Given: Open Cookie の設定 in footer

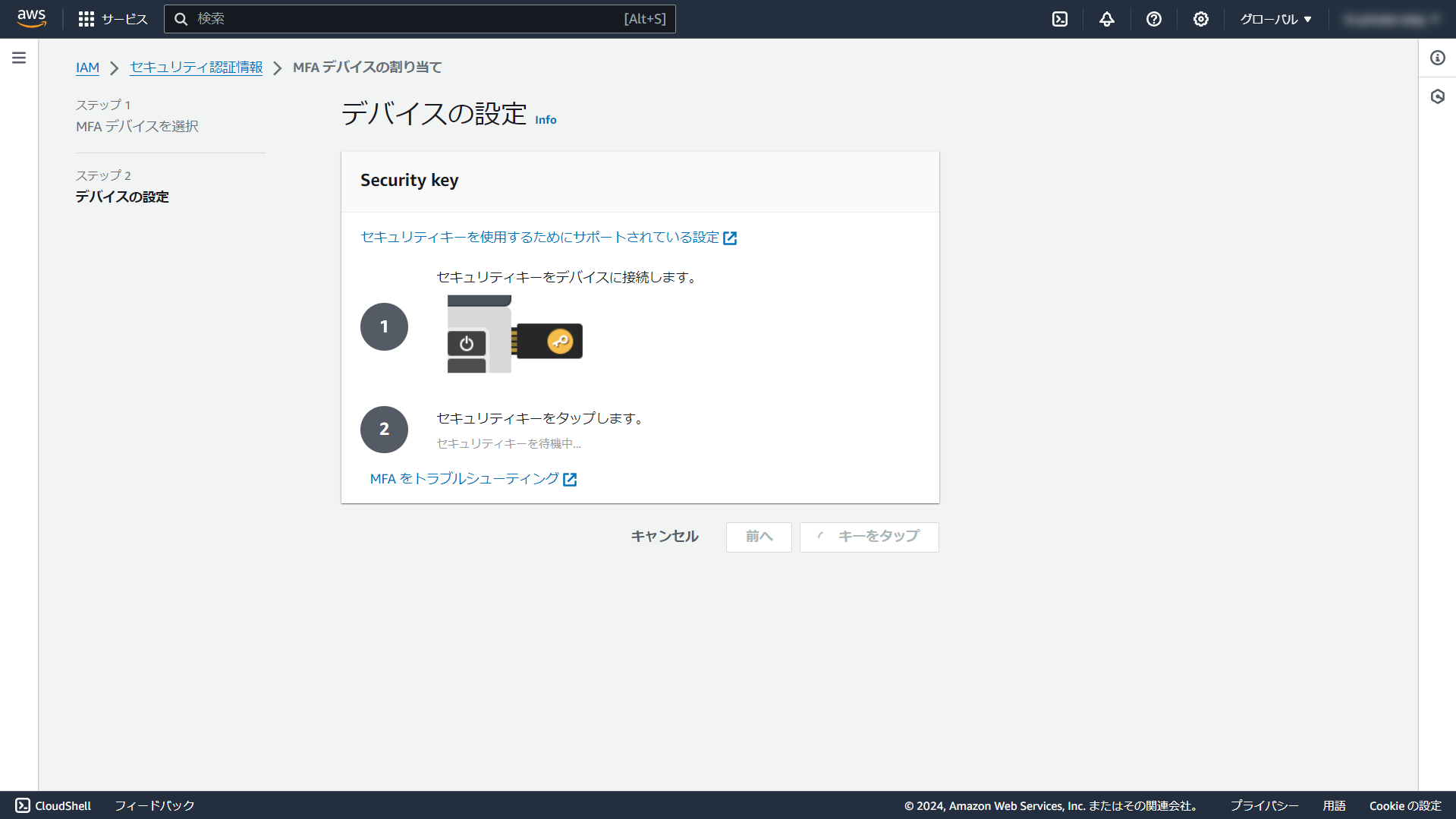Looking at the screenshot, I should 1404,805.
